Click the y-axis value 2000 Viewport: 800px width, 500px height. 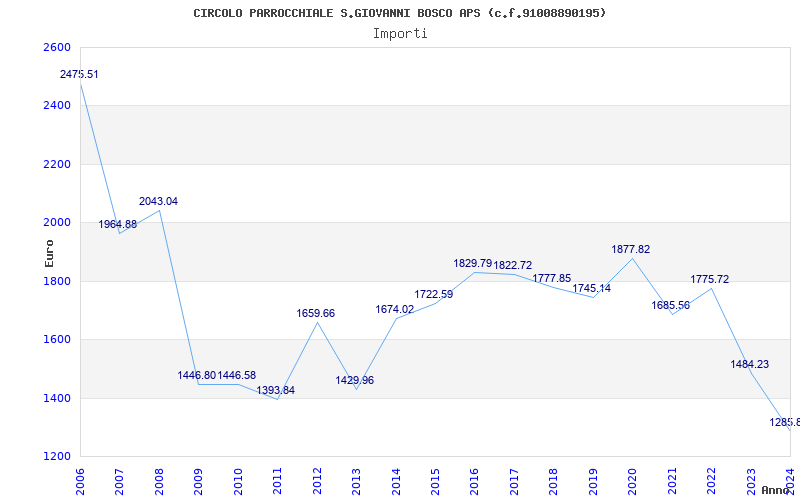point(55,222)
